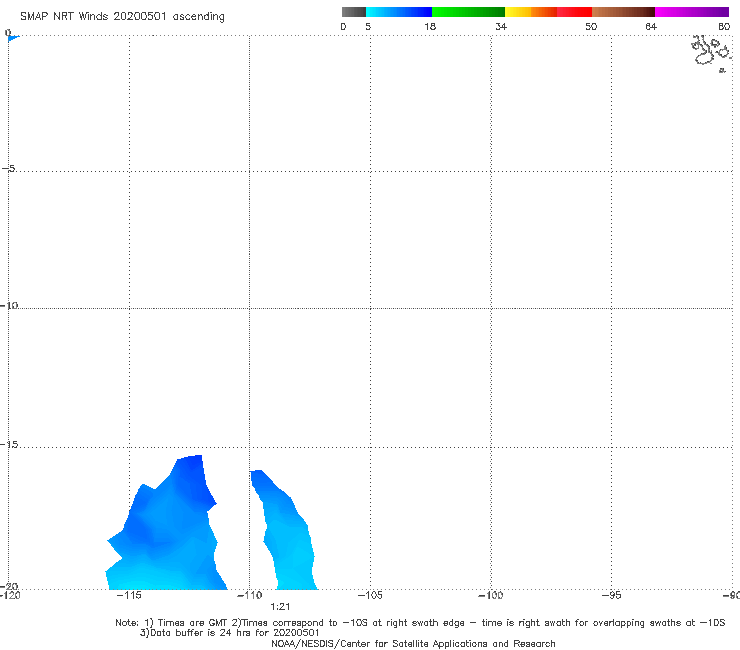
Task: Click the blue segment of the wind color bar
Action: [x=399, y=12]
